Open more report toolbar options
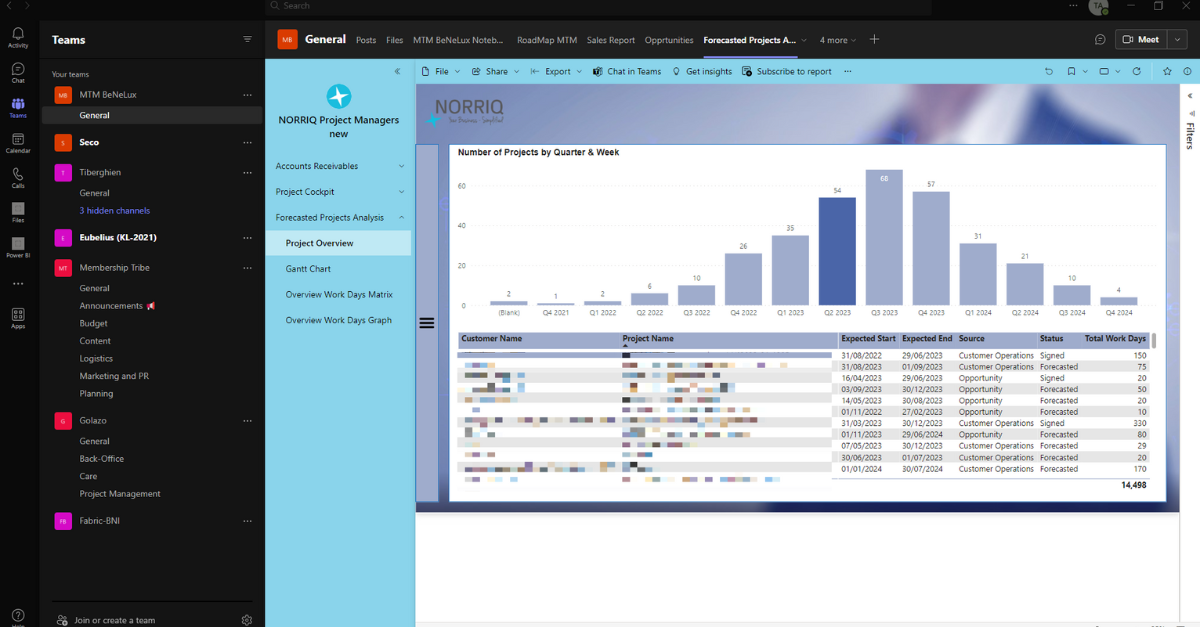 click(848, 72)
